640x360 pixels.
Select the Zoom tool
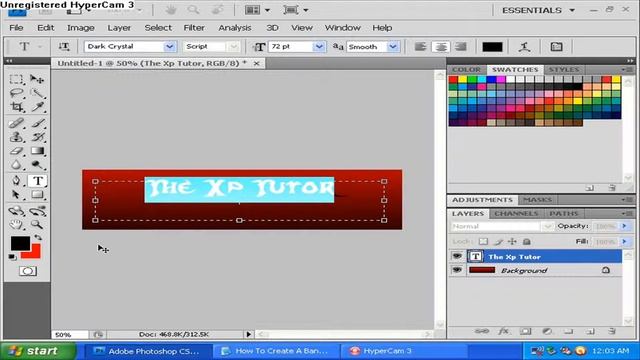point(37,224)
